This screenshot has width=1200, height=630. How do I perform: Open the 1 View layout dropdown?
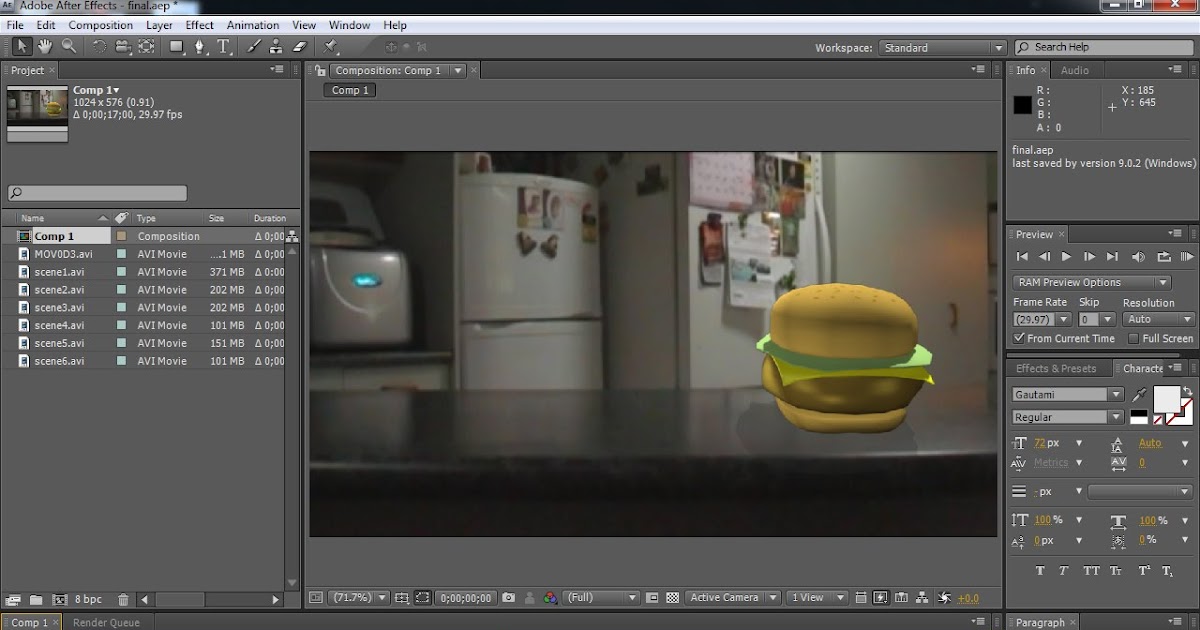tap(817, 598)
